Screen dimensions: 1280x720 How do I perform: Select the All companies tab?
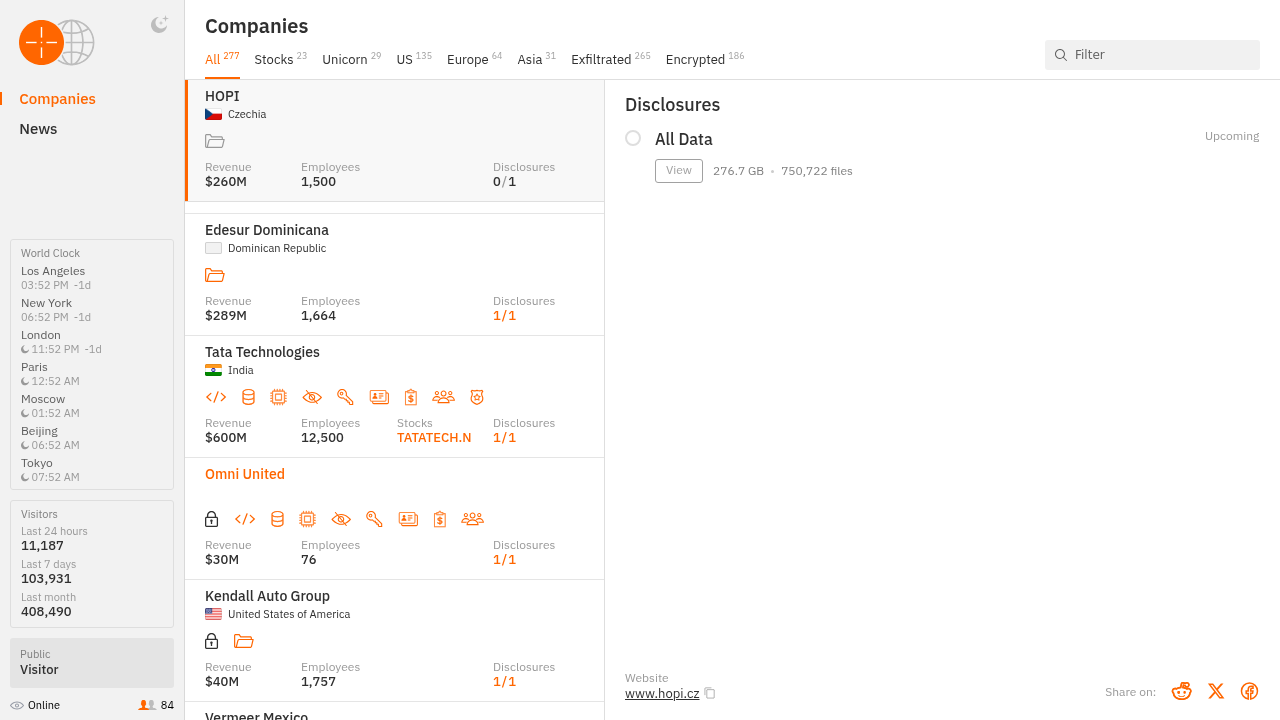point(222,59)
